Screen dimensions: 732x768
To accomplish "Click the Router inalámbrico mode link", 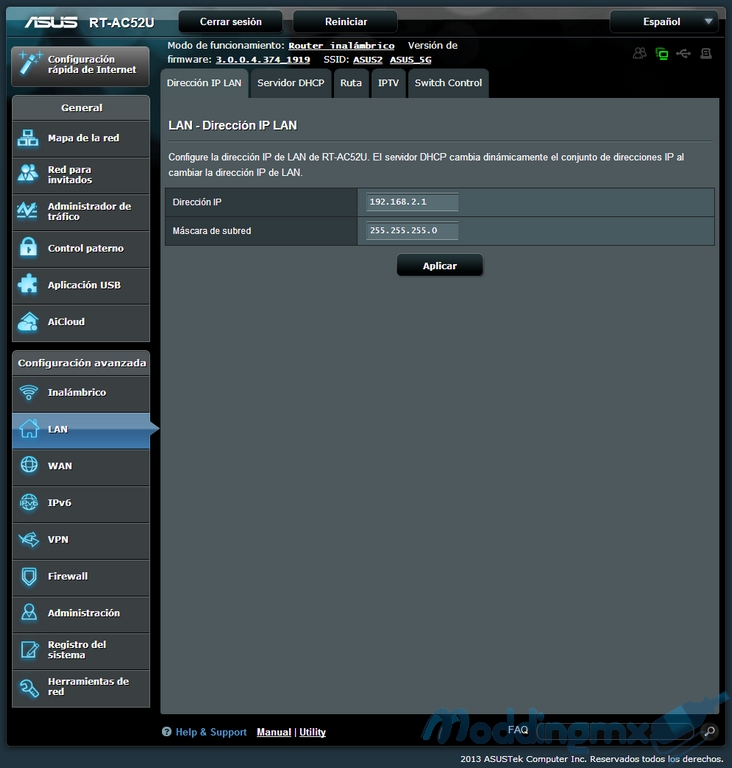I will tap(341, 46).
